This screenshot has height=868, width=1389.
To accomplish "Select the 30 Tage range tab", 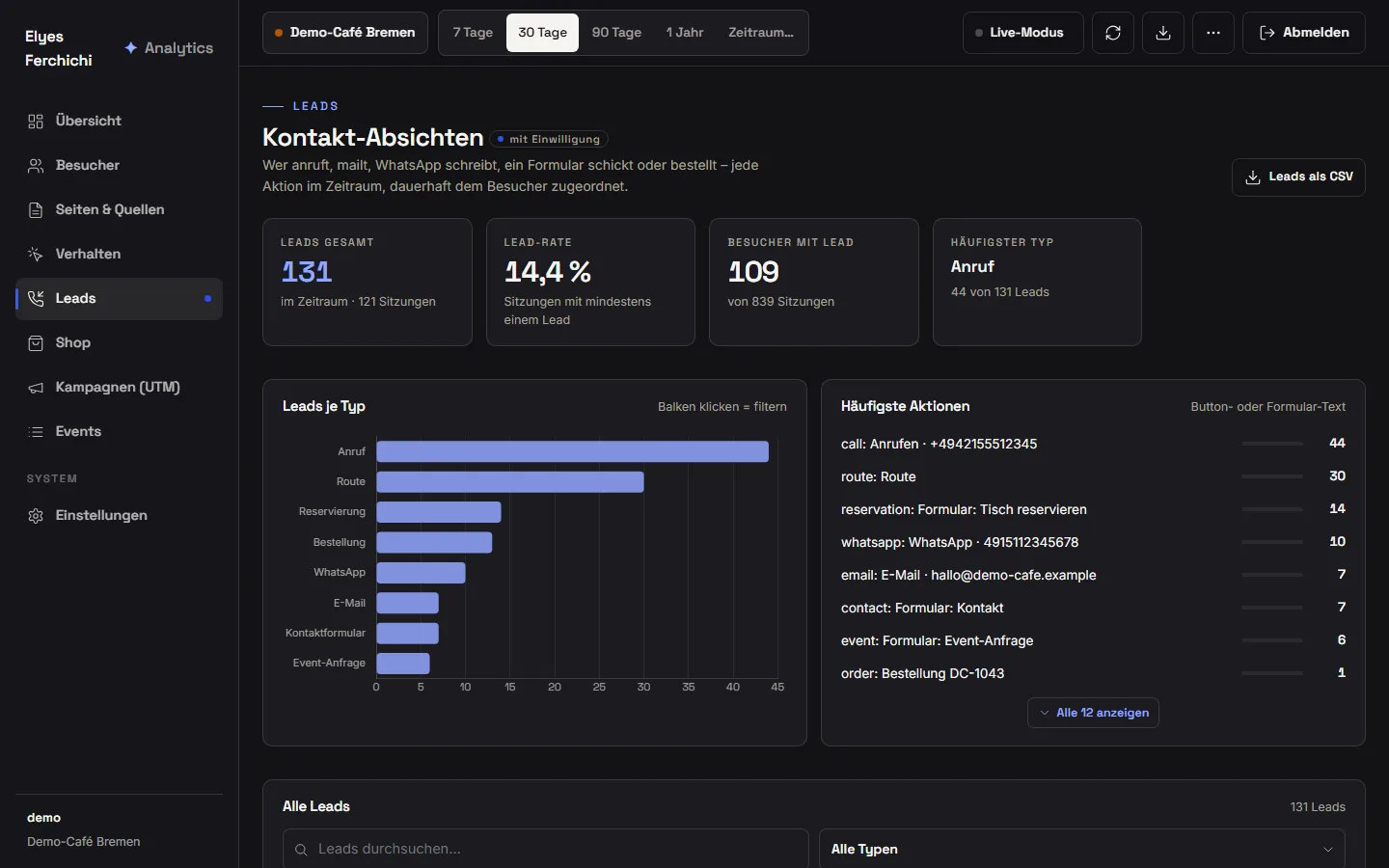I will tap(542, 33).
